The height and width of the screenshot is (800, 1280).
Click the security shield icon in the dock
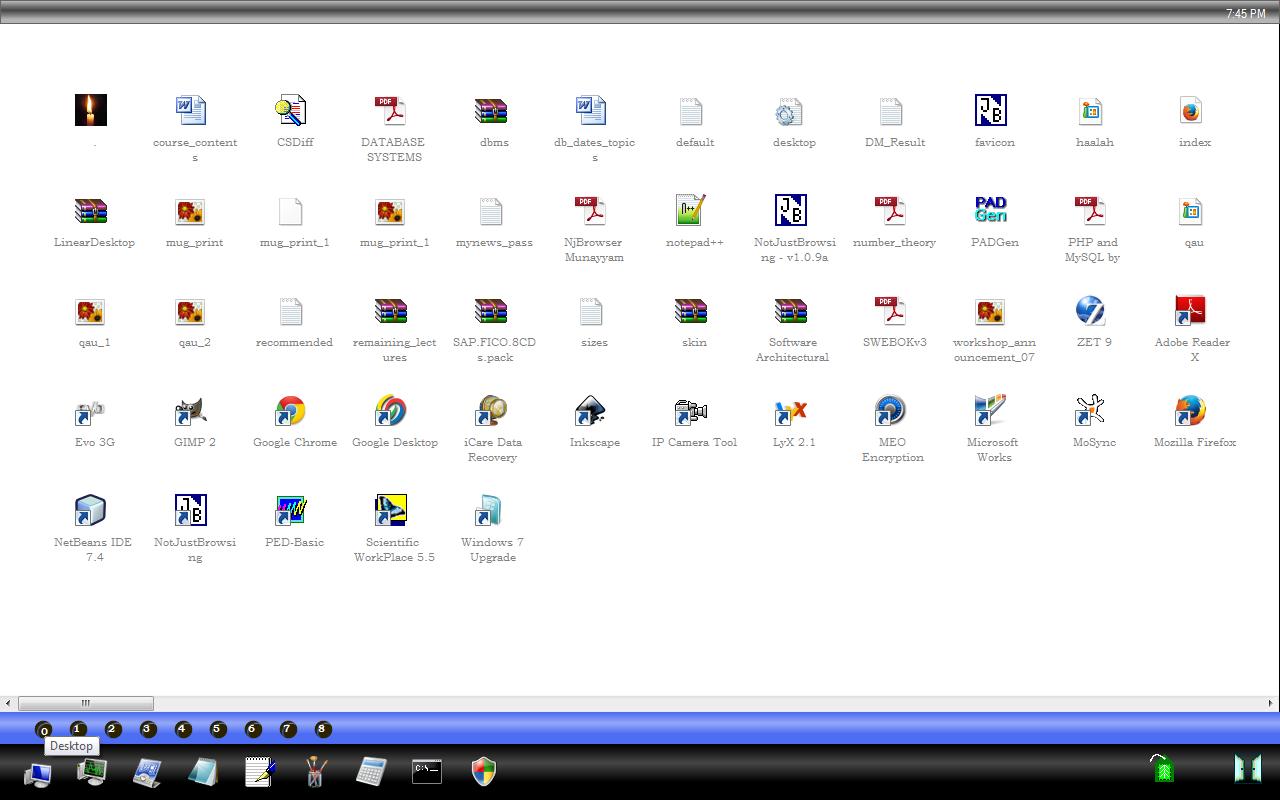click(484, 771)
